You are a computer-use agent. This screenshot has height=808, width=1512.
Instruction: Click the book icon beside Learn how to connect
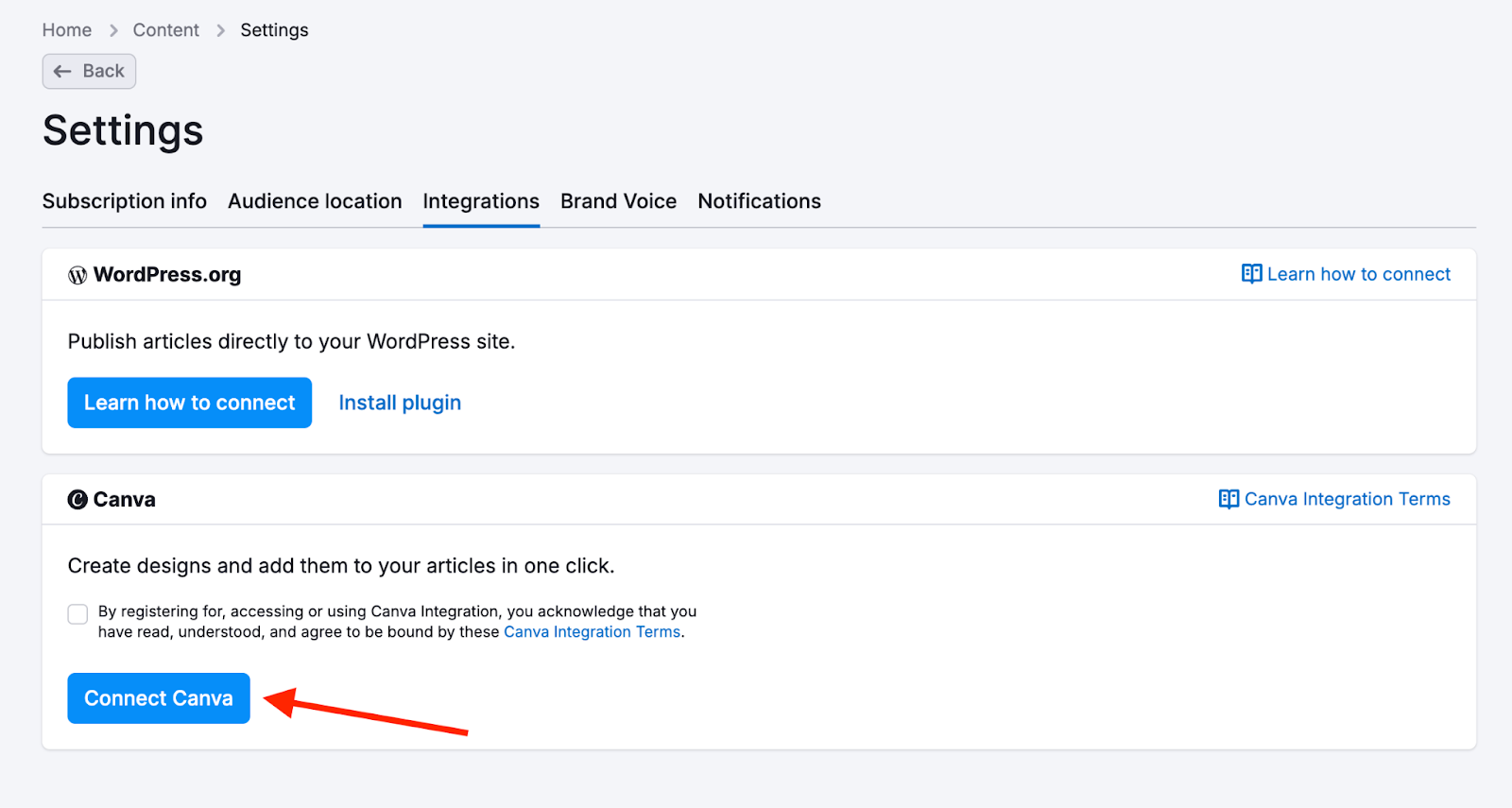[x=1251, y=274]
